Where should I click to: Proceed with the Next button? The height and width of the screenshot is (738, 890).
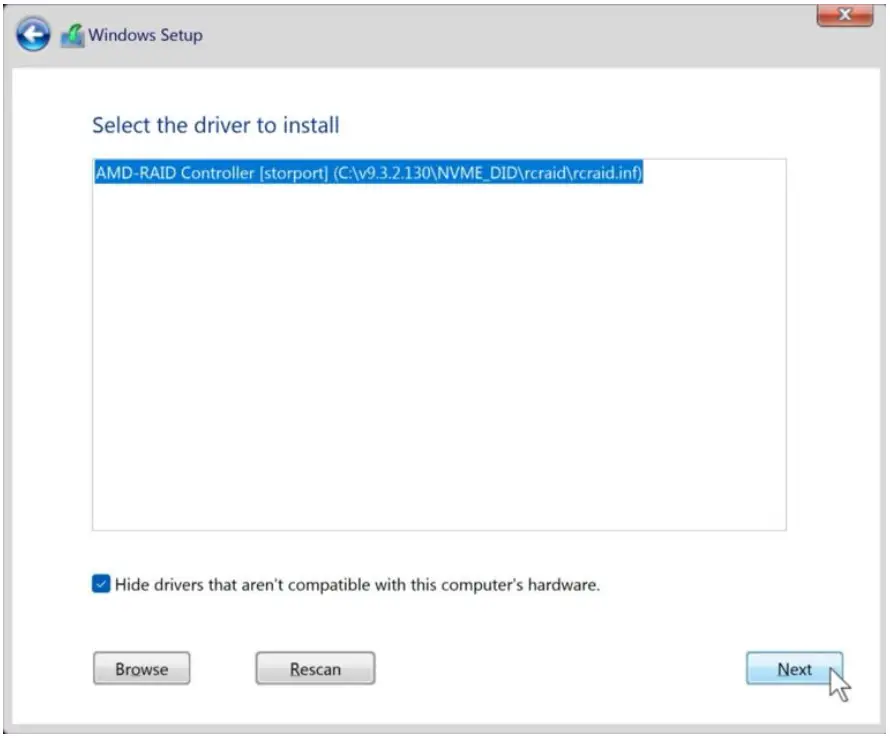click(x=794, y=669)
